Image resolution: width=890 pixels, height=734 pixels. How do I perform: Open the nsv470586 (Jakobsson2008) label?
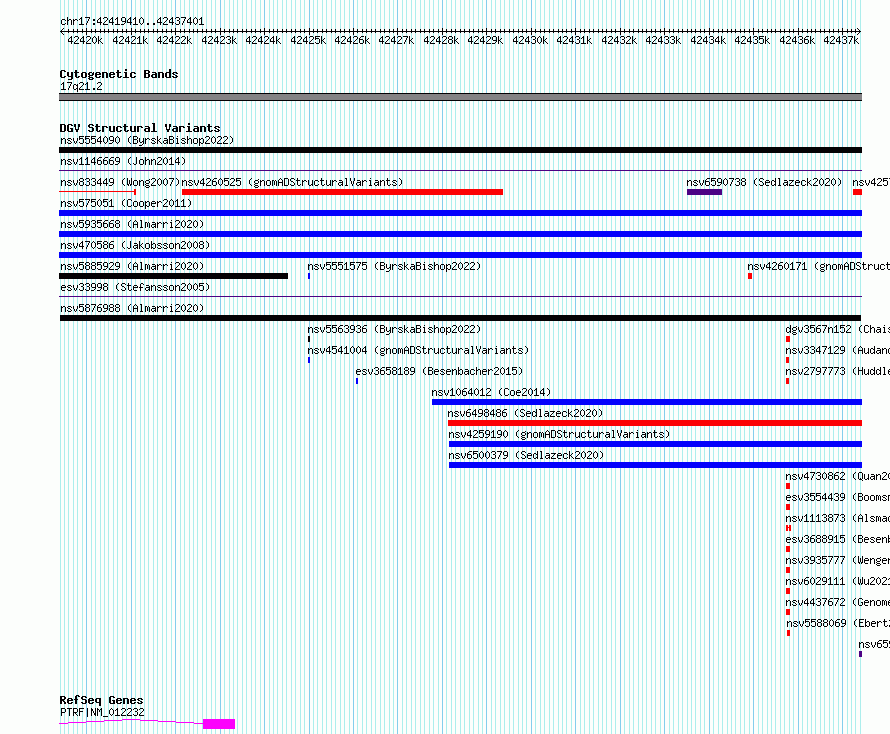(135, 245)
